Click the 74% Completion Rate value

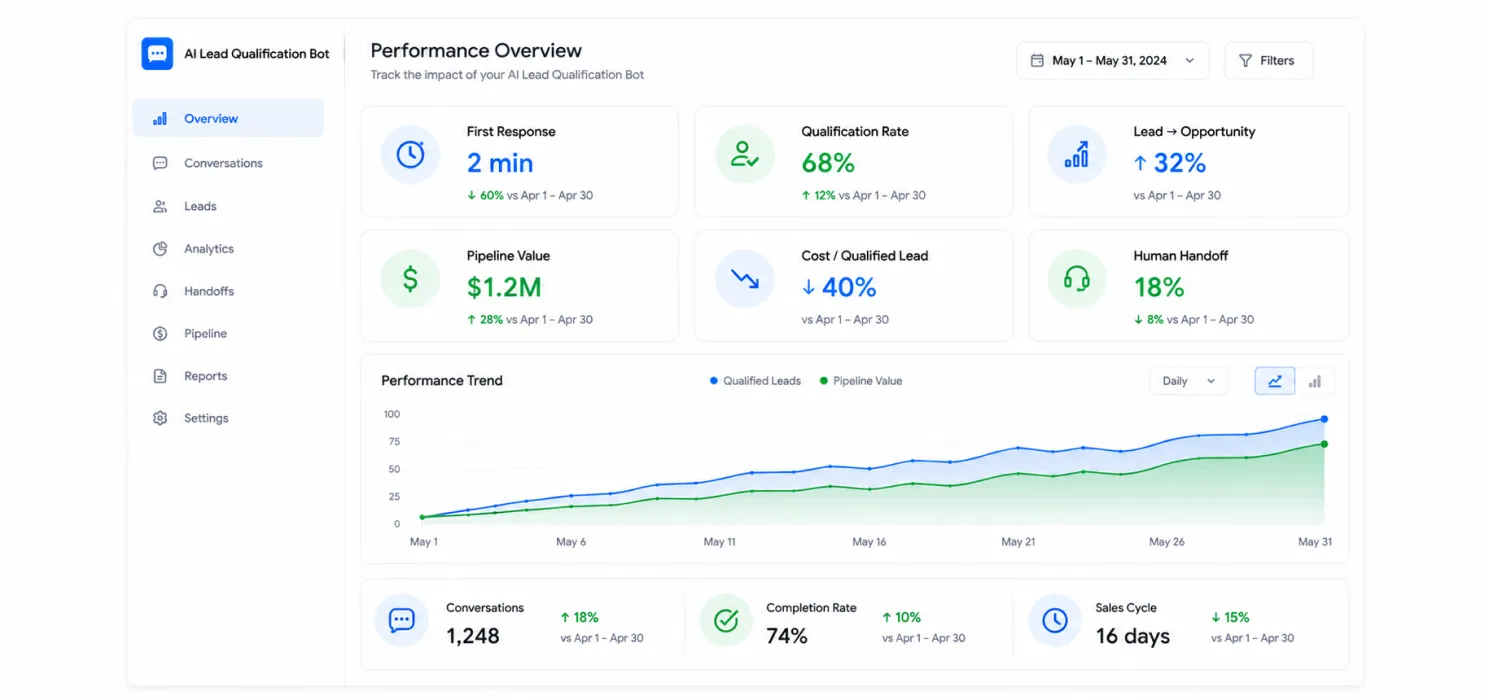(x=787, y=636)
